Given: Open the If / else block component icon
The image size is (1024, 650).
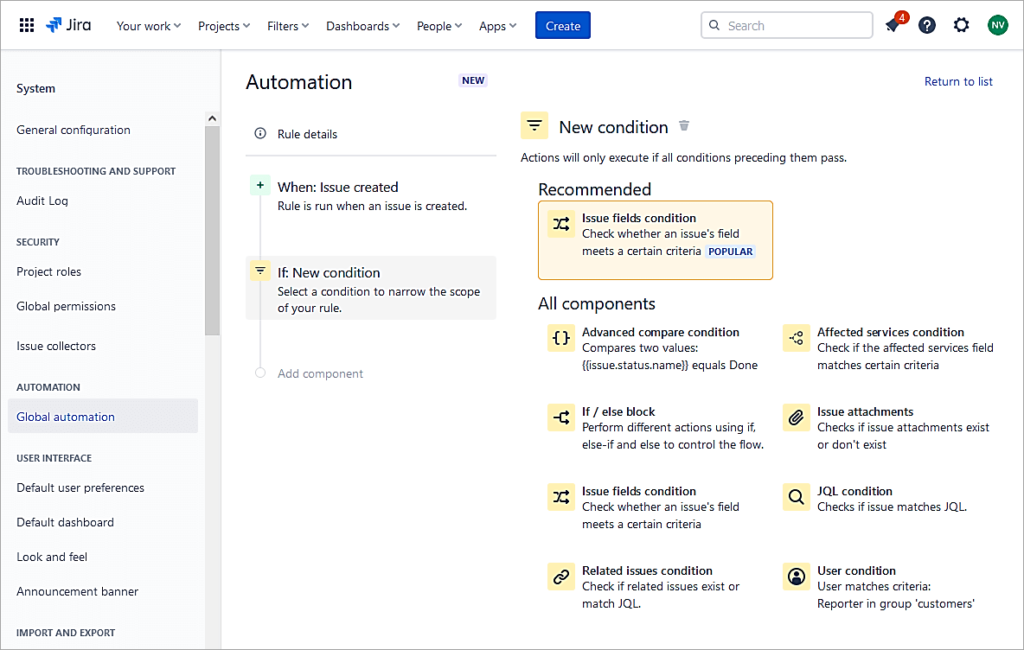Looking at the screenshot, I should click(561, 418).
